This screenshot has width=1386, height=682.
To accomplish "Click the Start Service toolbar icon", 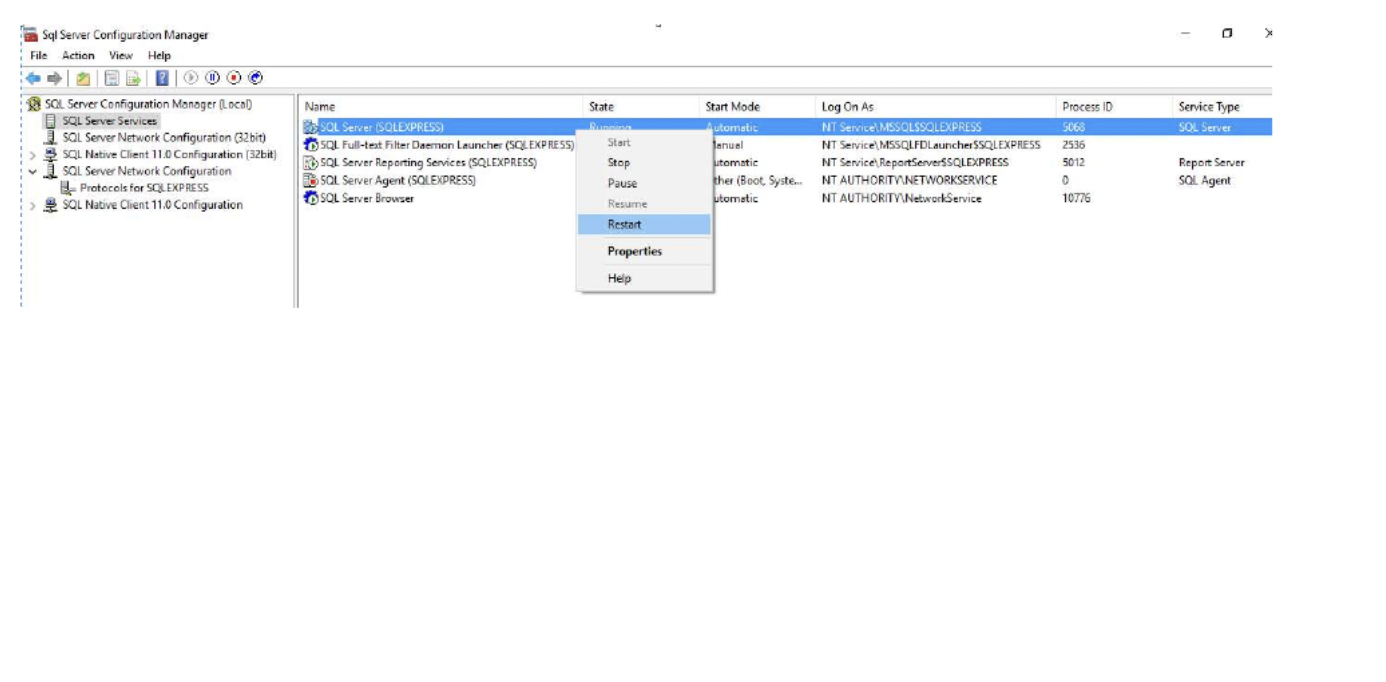I will (x=191, y=78).
